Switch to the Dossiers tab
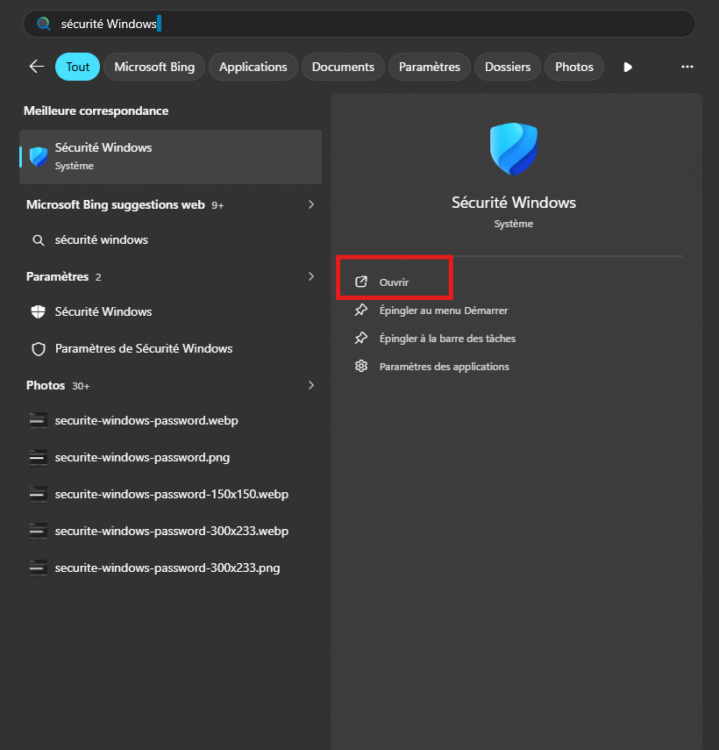The image size is (719, 750). [x=508, y=67]
